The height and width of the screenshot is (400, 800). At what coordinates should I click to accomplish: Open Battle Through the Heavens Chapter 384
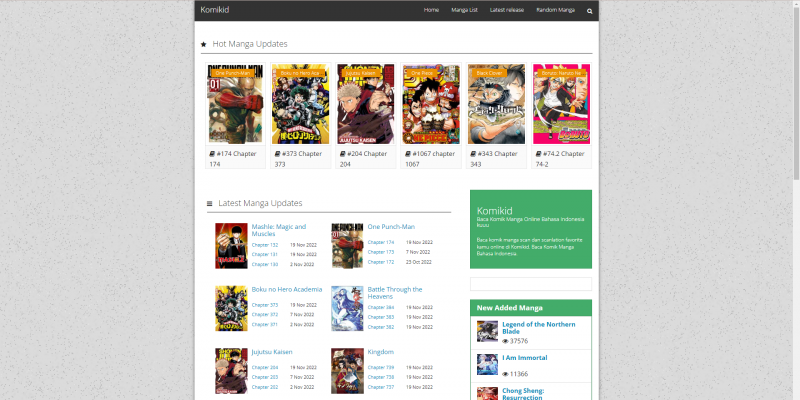click(x=381, y=307)
